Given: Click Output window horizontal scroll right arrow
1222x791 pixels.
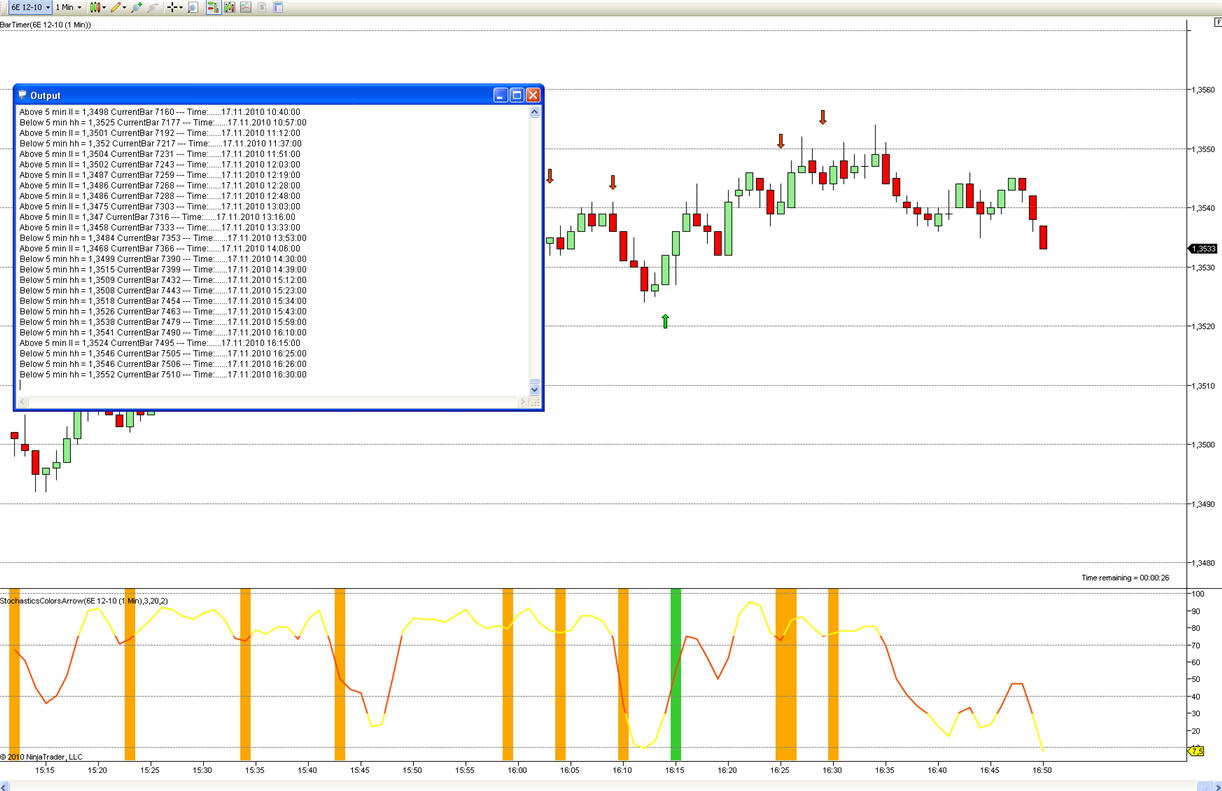Looking at the screenshot, I should coord(522,402).
